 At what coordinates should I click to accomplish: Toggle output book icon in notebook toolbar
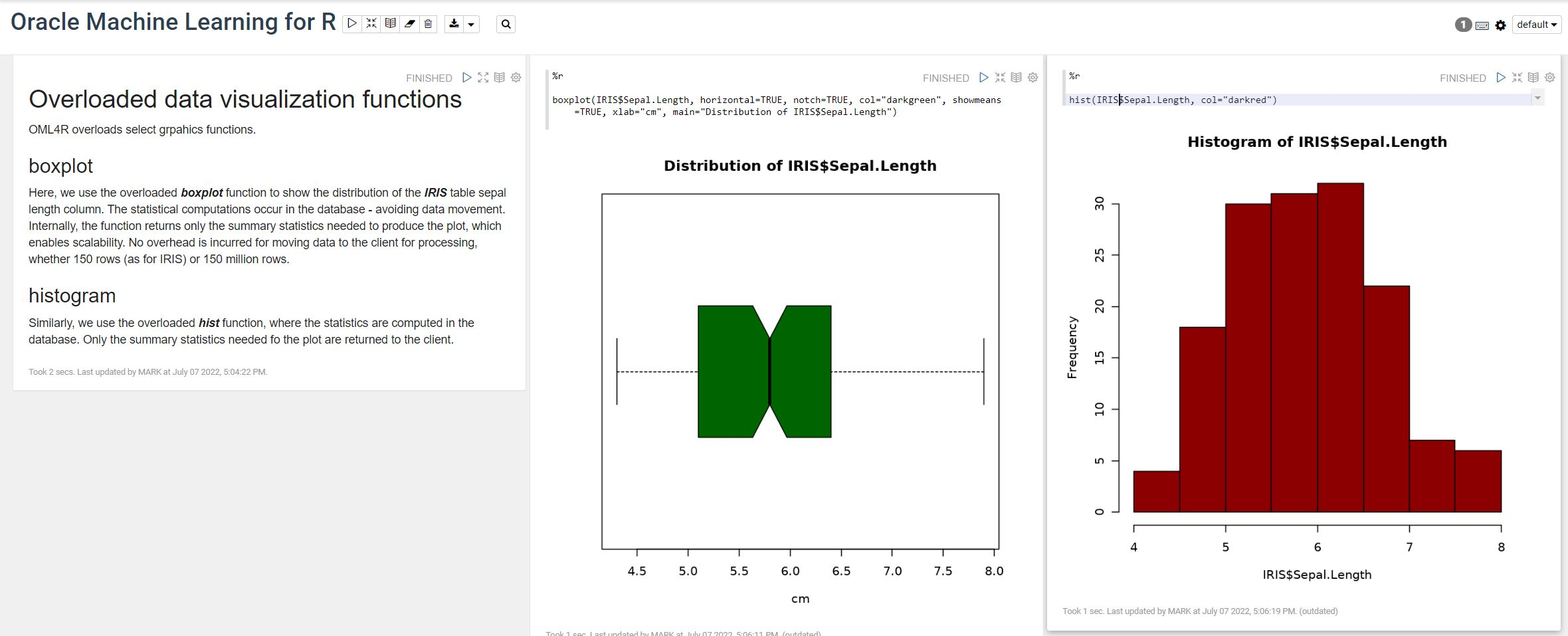click(x=391, y=24)
